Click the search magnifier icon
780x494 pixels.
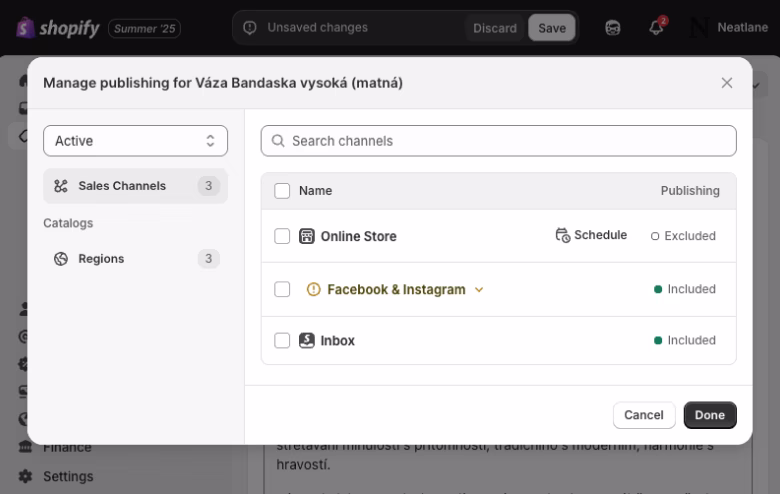pyautogui.click(x=278, y=141)
